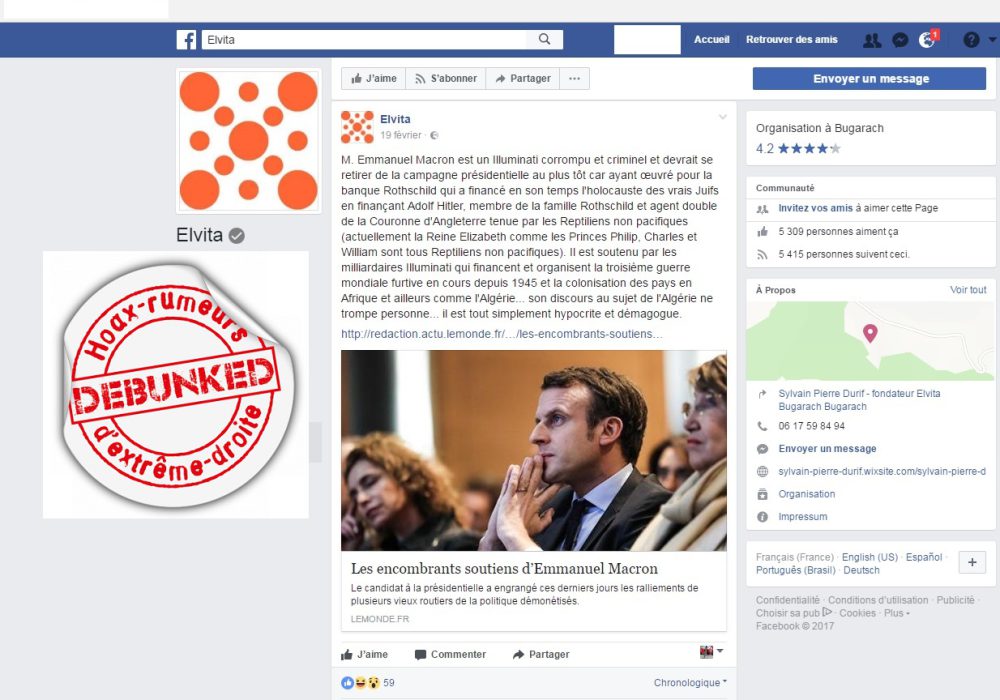Like the post with J'aime
Viewport: 1000px width, 700px height.
[364, 654]
